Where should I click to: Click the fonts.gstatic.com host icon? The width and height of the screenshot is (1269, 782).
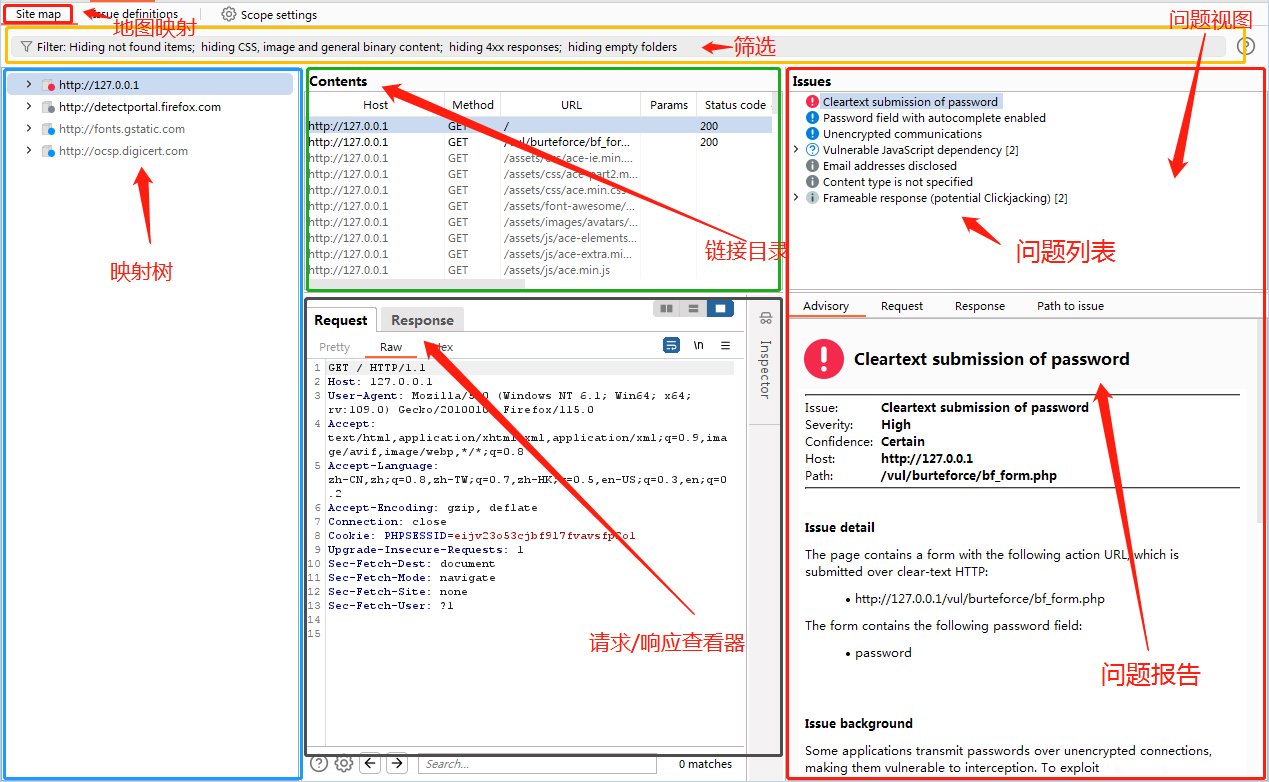click(x=48, y=129)
